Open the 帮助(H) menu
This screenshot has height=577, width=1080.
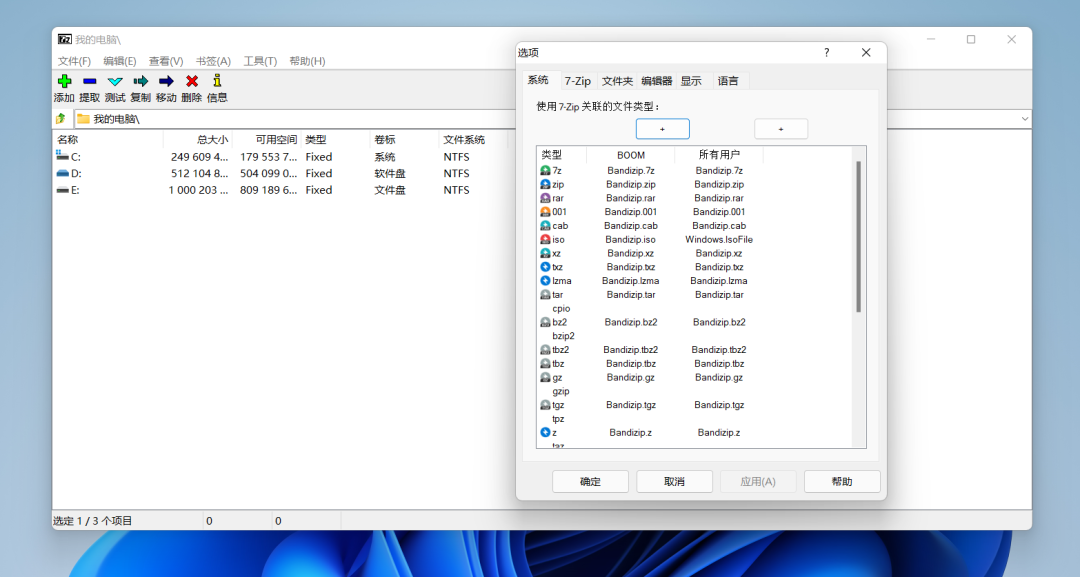[x=307, y=61]
